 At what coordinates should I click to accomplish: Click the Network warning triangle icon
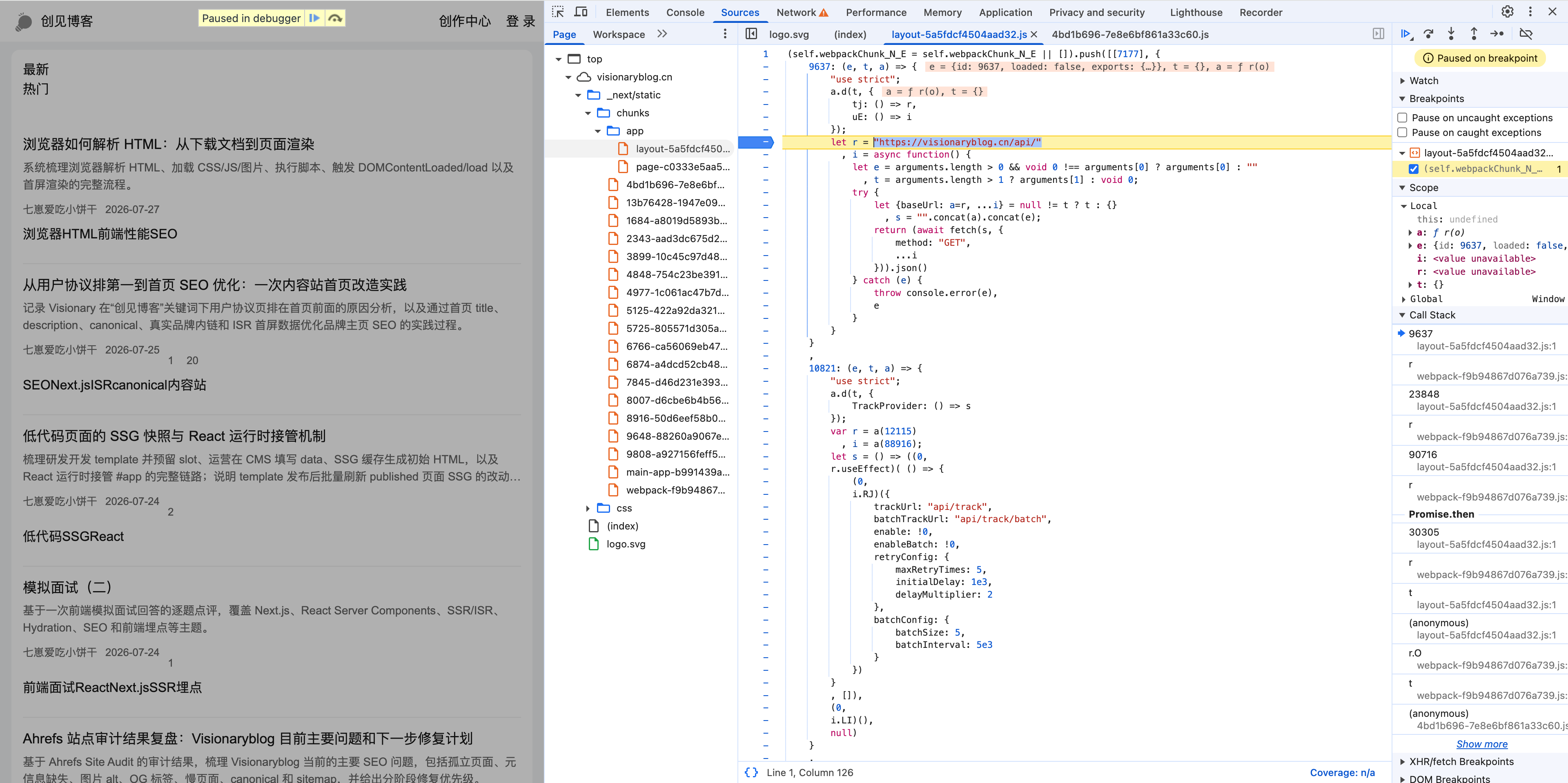(x=824, y=13)
